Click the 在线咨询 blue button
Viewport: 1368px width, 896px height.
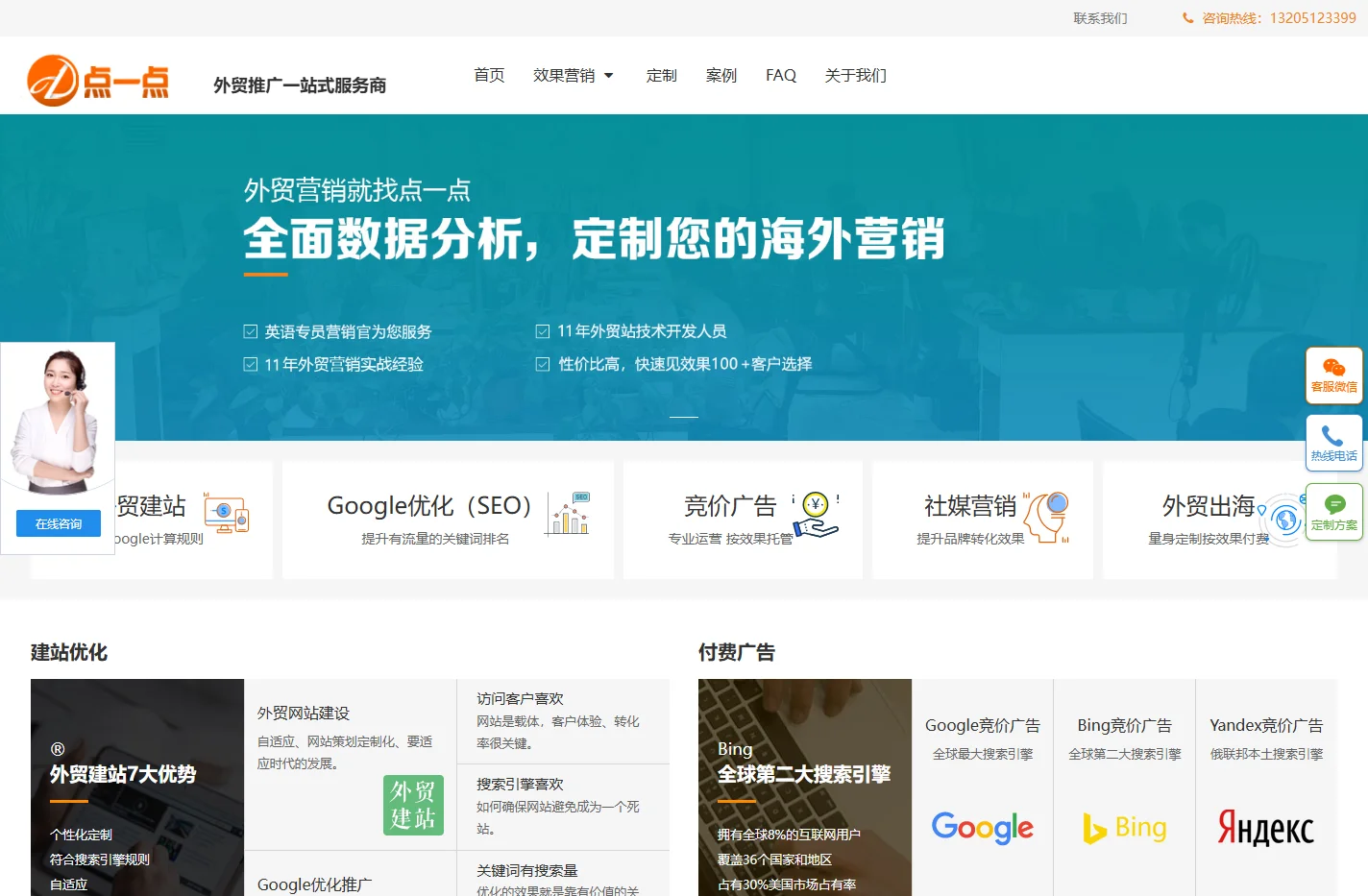point(59,523)
